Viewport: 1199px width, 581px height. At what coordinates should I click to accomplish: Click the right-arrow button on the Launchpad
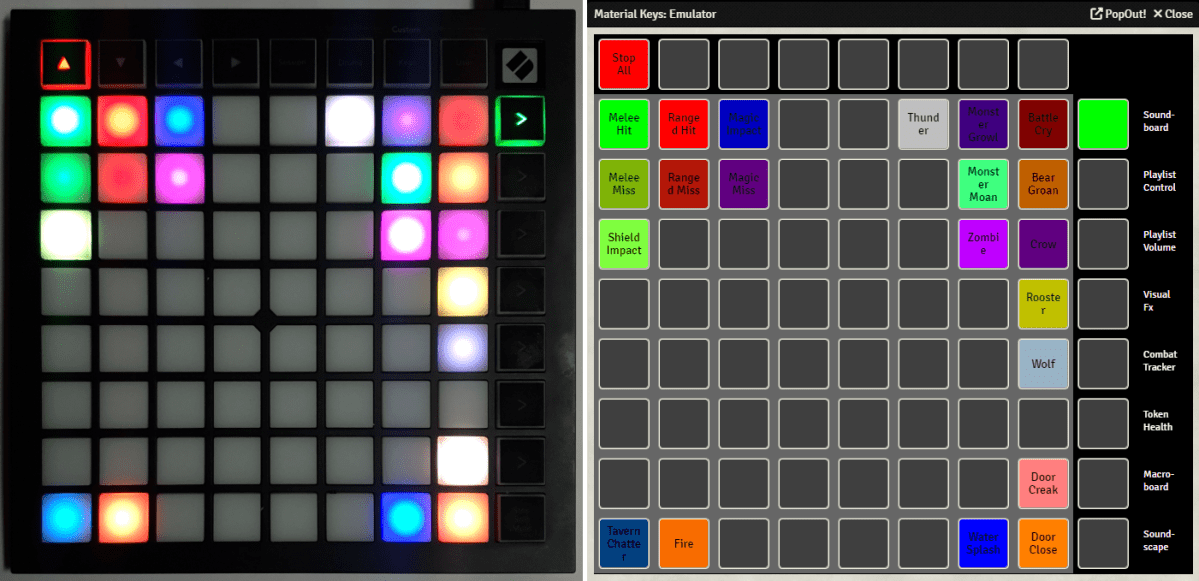pyautogui.click(x=236, y=63)
